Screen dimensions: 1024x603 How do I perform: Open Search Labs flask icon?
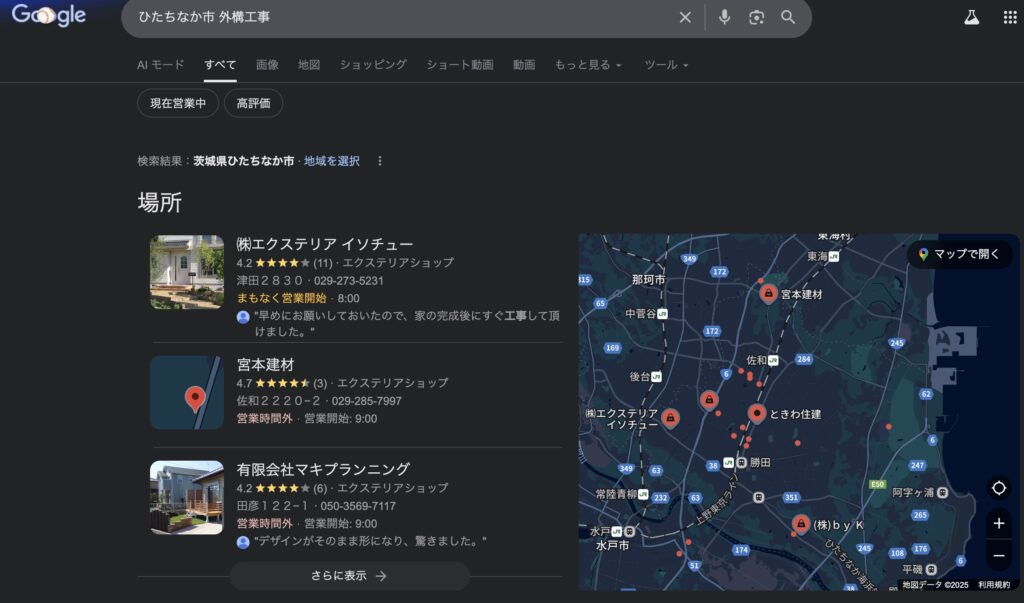pyautogui.click(x=972, y=18)
